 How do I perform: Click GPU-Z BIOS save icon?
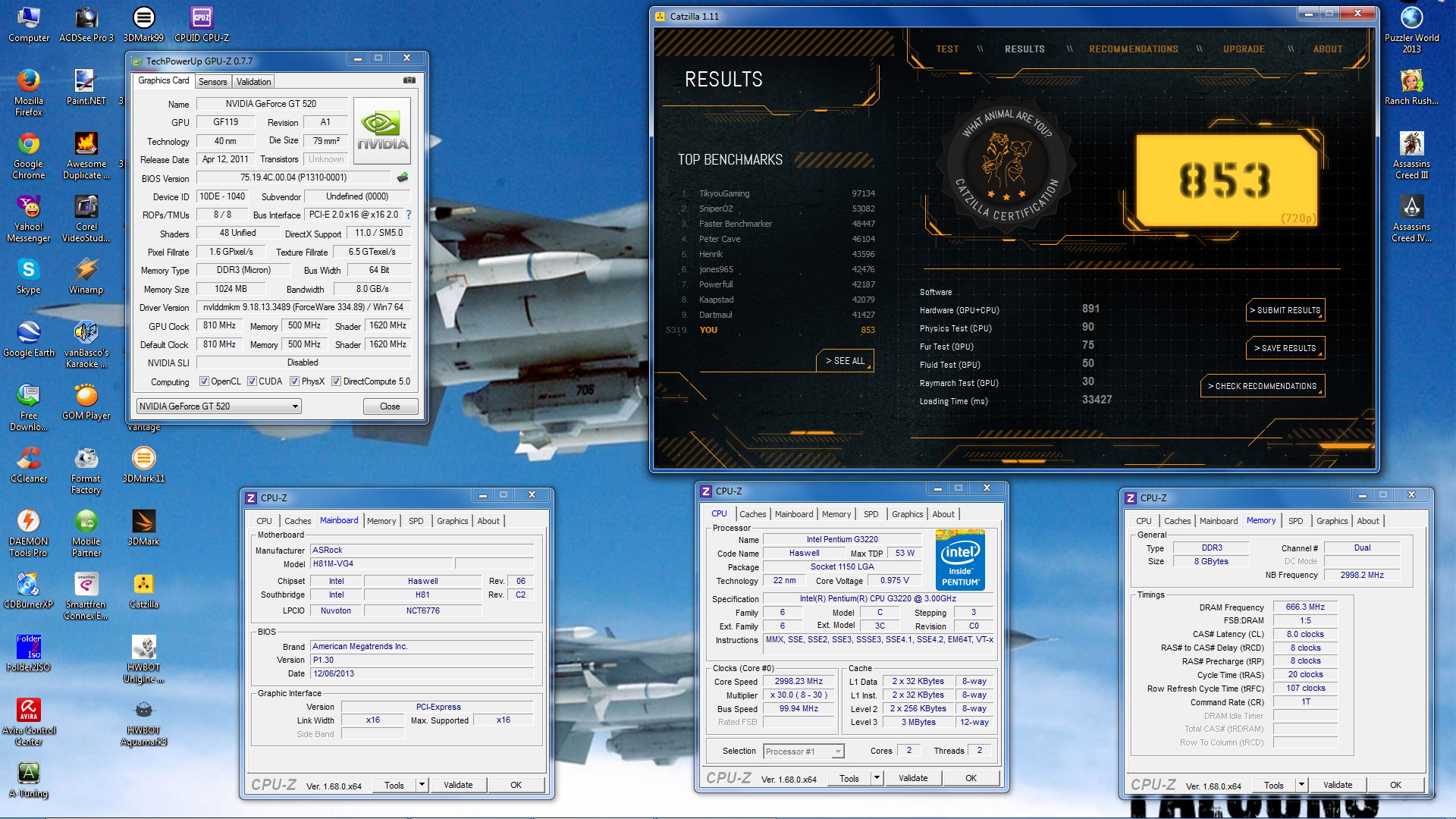coord(403,177)
